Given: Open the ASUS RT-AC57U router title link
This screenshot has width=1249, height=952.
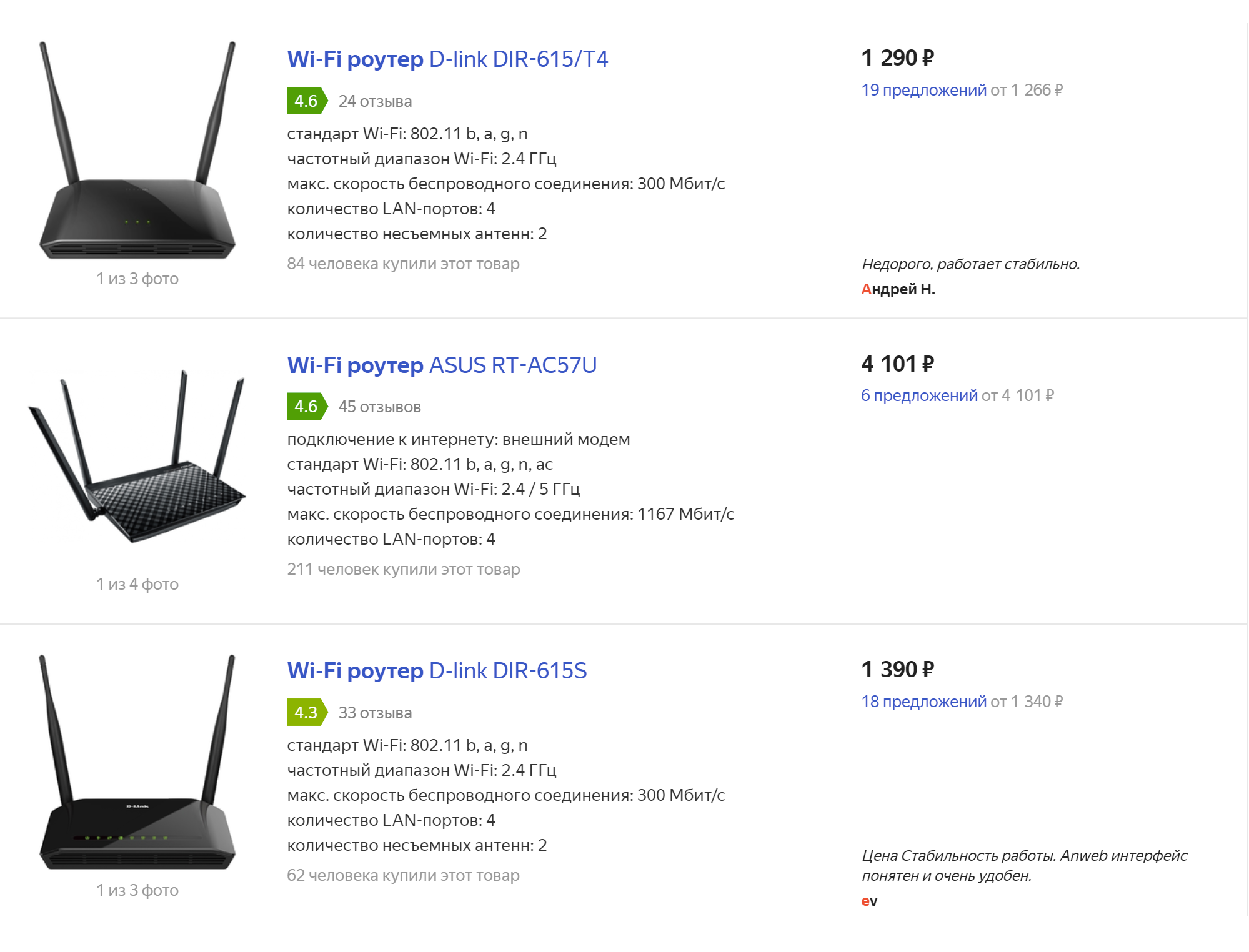Looking at the screenshot, I should click(x=442, y=365).
